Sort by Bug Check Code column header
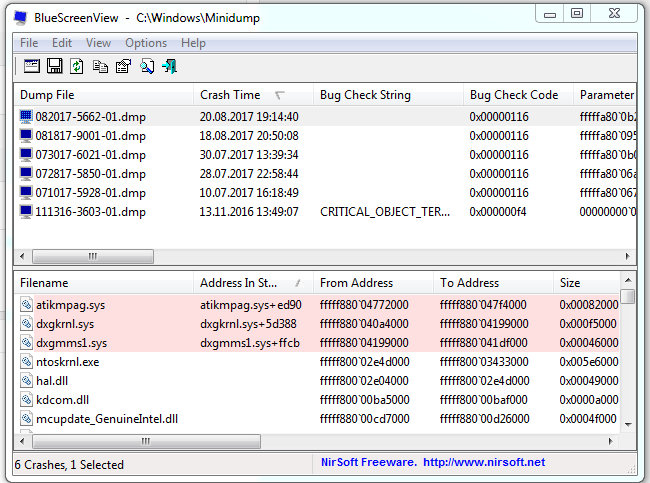Screen dimensions: 650x483 (518, 95)
